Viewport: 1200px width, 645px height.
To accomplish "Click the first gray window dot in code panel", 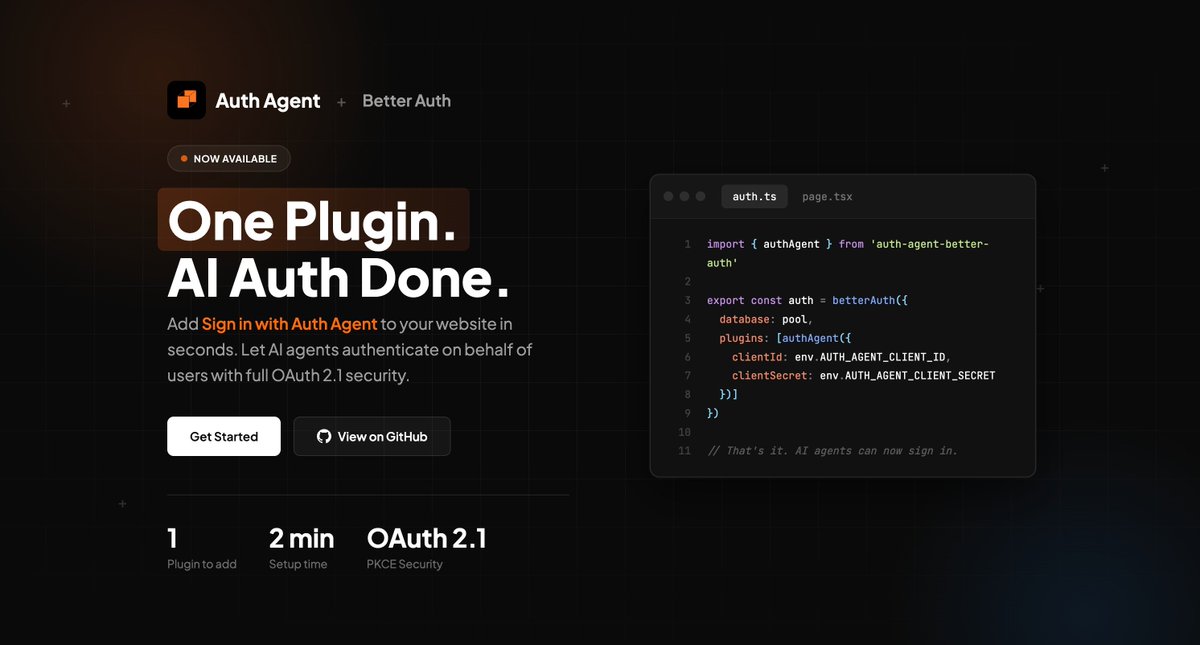I will (x=668, y=197).
